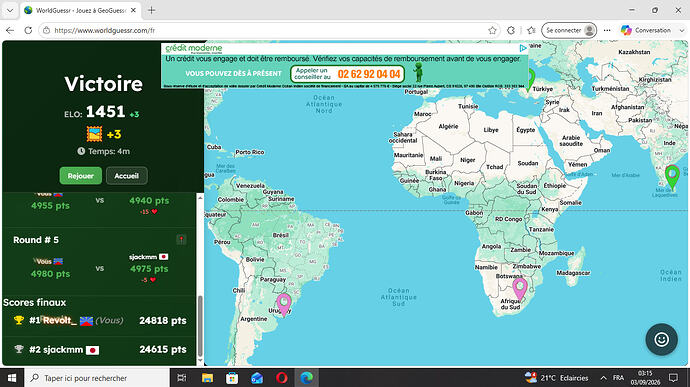Screen dimensions: 690x387
Task: Open Outlook mail from taskbar
Action: click(x=257, y=378)
